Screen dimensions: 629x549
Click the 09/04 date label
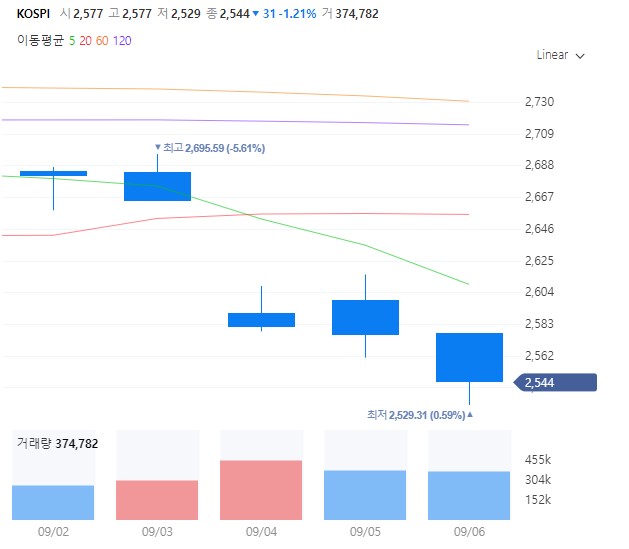tap(262, 532)
